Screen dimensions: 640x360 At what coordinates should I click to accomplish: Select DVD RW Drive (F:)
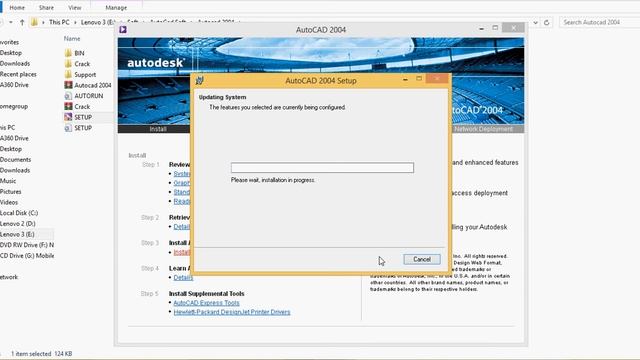[x=27, y=244]
